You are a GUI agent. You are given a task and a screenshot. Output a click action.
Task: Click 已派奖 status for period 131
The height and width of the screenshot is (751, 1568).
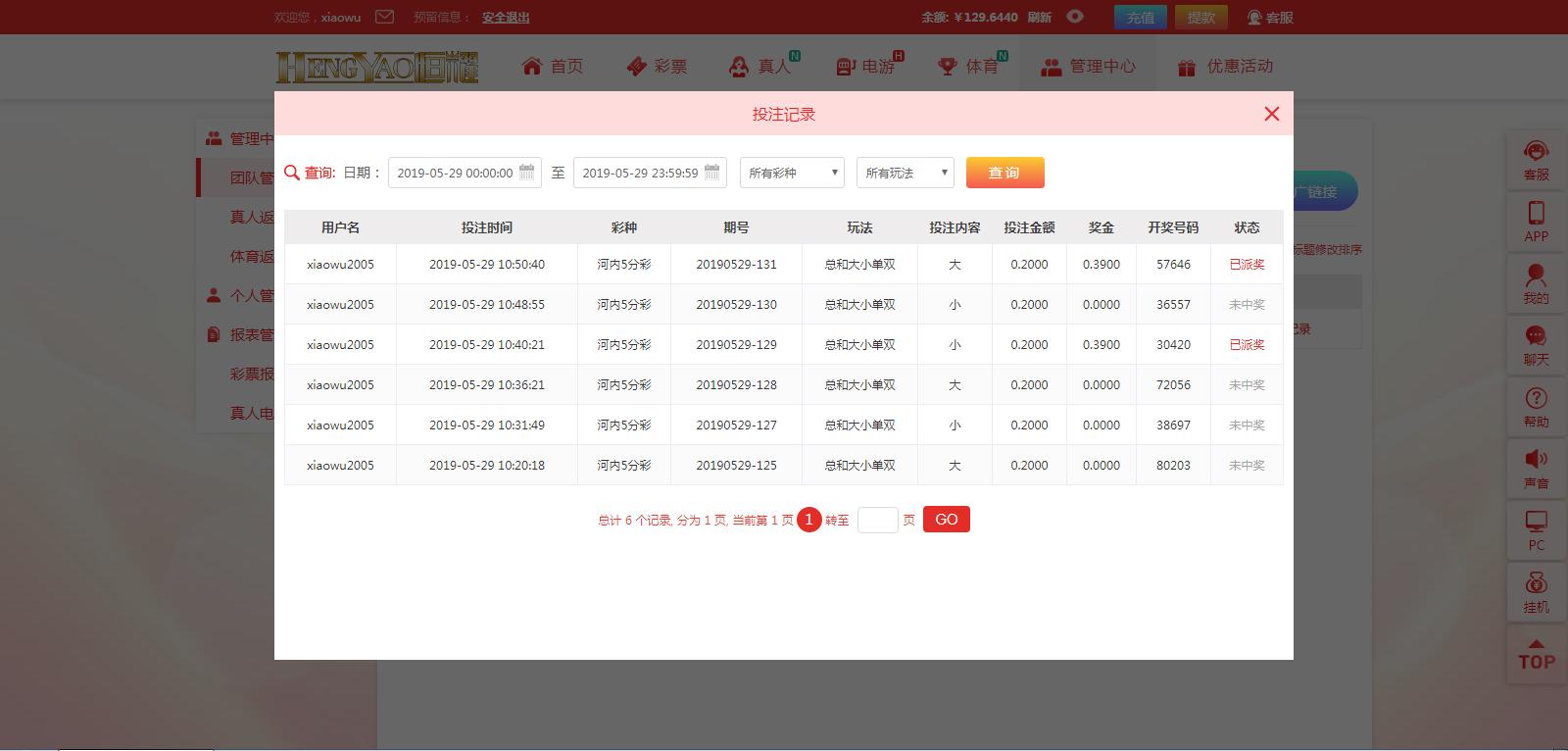[x=1247, y=265]
